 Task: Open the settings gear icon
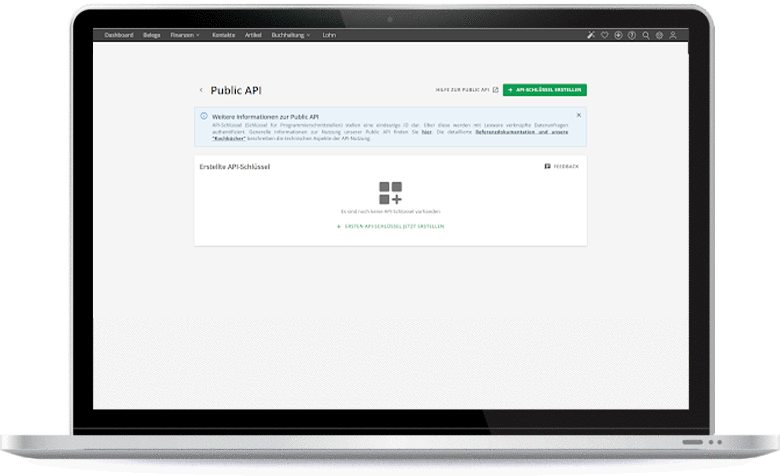point(659,35)
